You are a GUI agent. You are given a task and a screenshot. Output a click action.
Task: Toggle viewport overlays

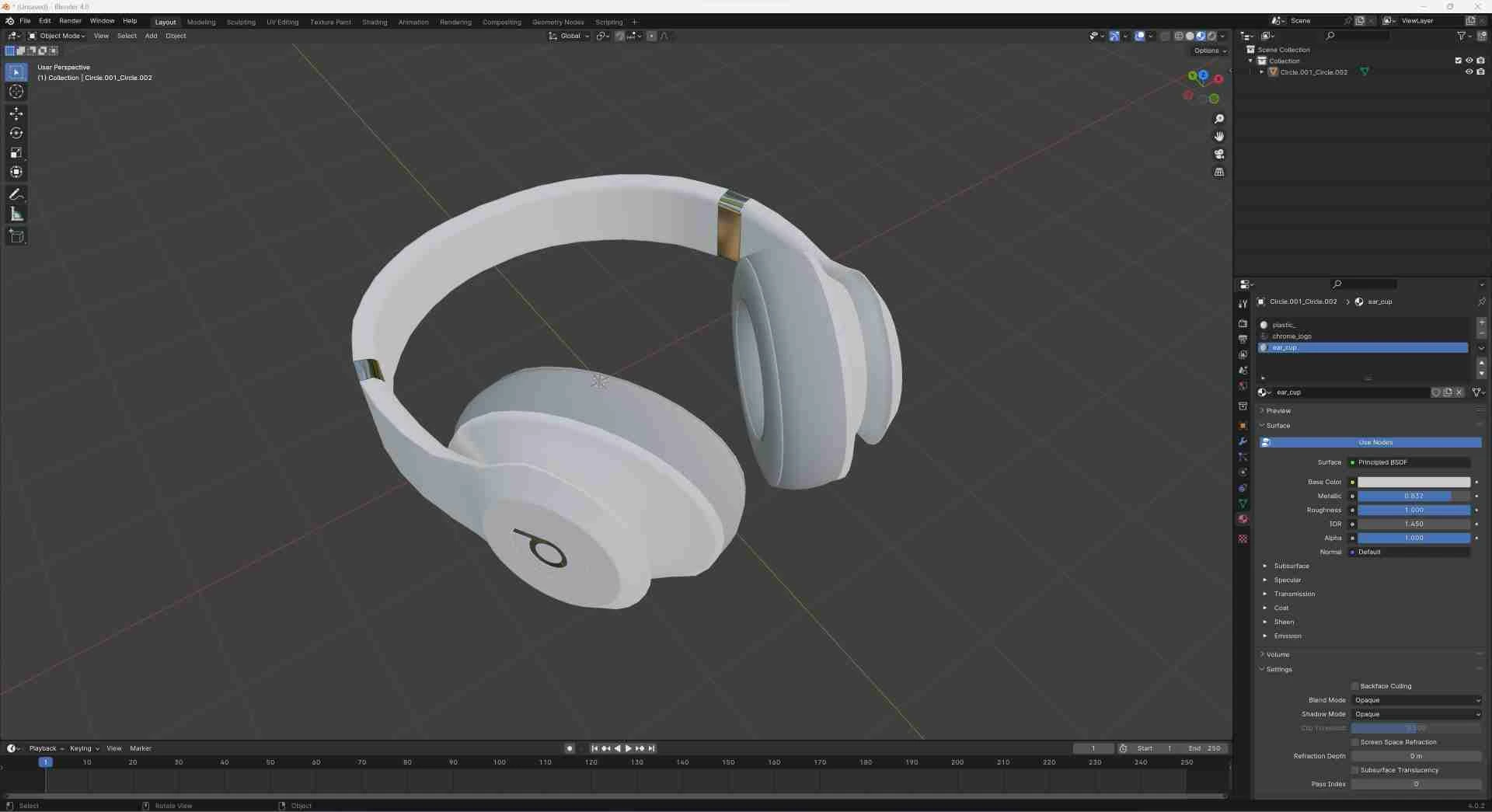click(1140, 36)
